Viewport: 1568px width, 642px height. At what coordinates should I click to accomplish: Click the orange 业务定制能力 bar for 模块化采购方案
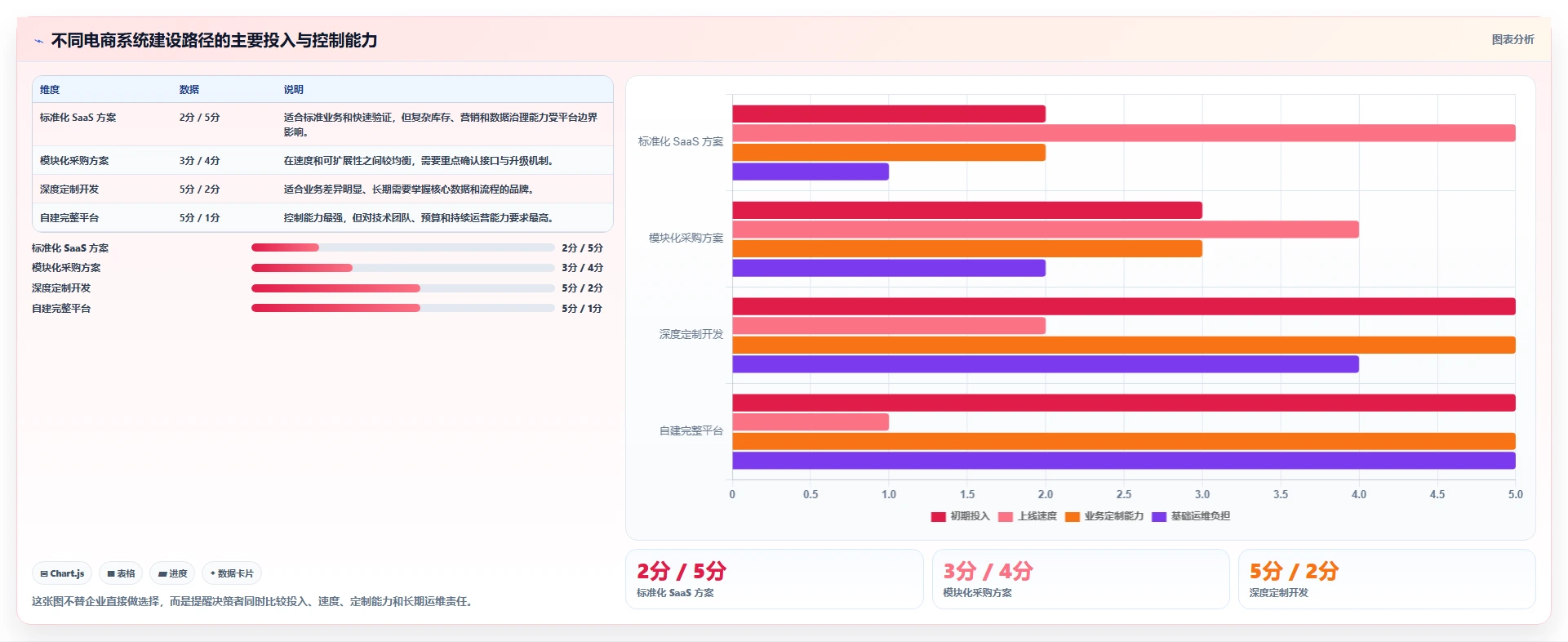tap(967, 249)
